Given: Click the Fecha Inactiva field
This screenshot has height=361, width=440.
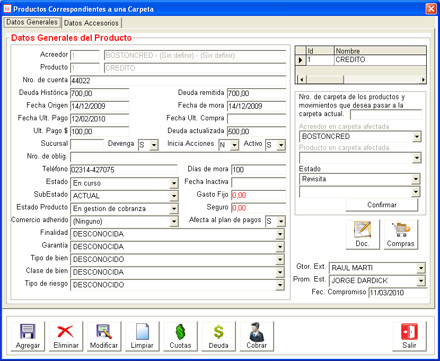Looking at the screenshot, I should click(259, 182).
